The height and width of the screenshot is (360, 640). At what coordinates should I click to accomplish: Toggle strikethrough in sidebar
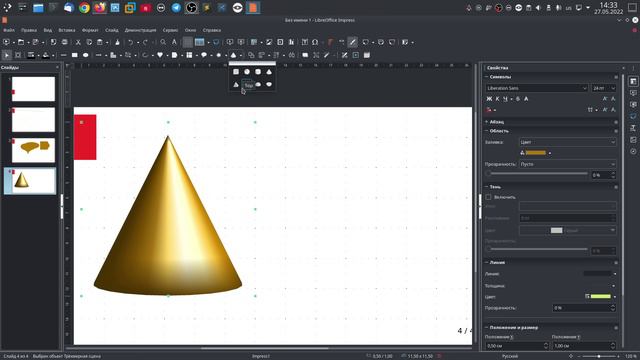[x=518, y=99]
